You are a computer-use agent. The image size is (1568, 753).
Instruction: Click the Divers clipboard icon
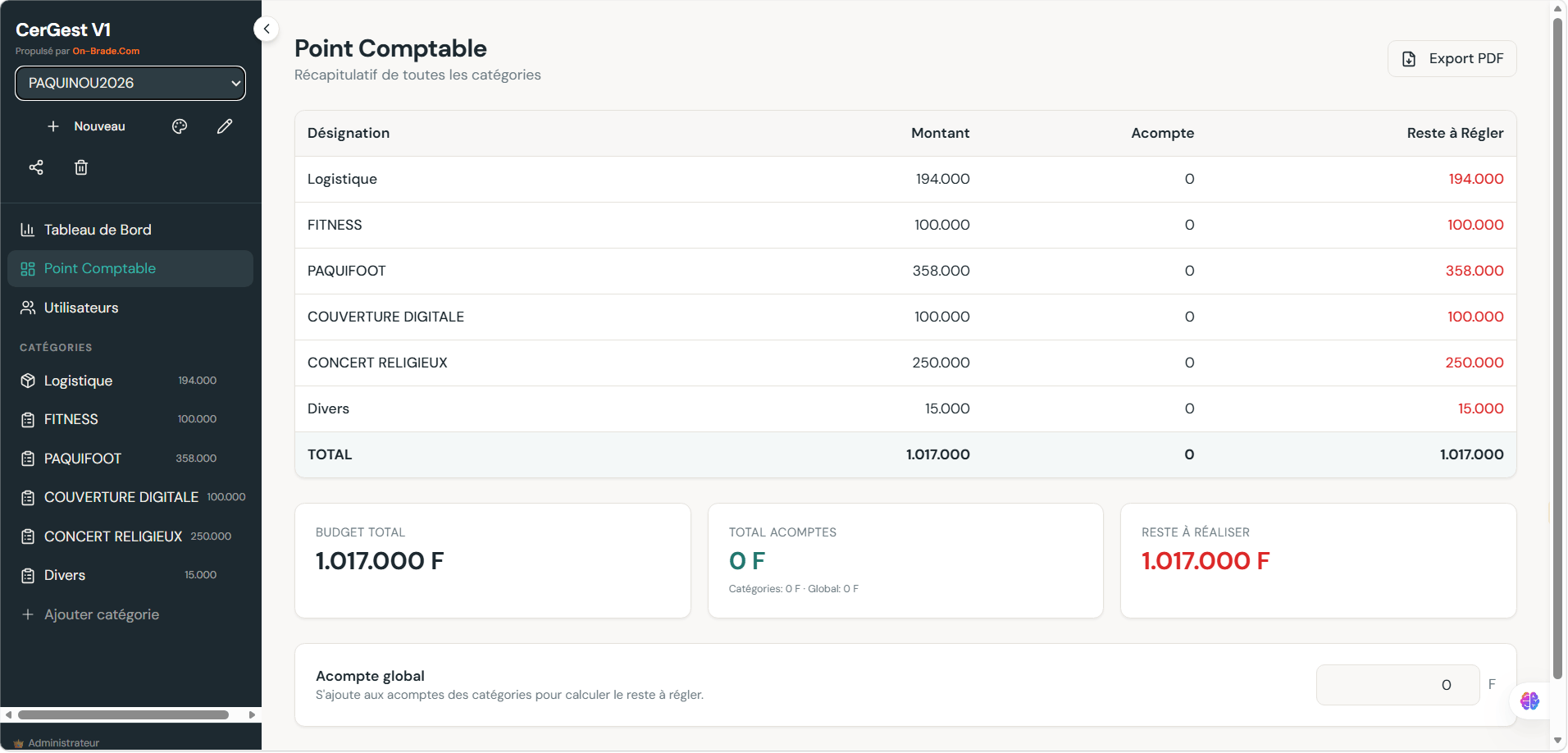28,576
